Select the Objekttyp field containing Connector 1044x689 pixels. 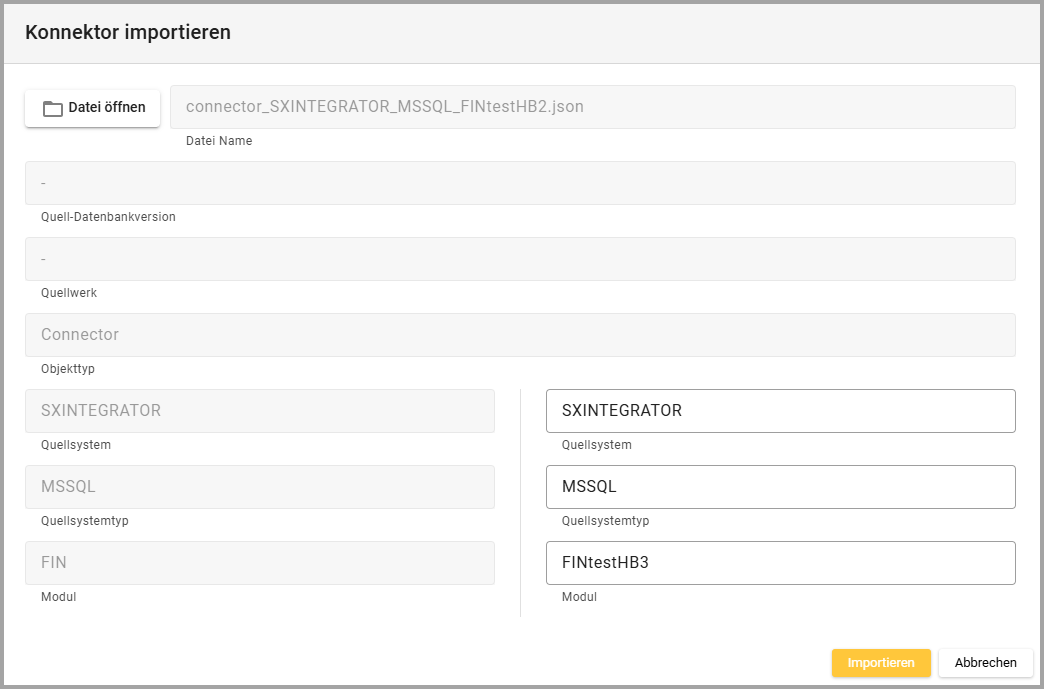[x=520, y=335]
